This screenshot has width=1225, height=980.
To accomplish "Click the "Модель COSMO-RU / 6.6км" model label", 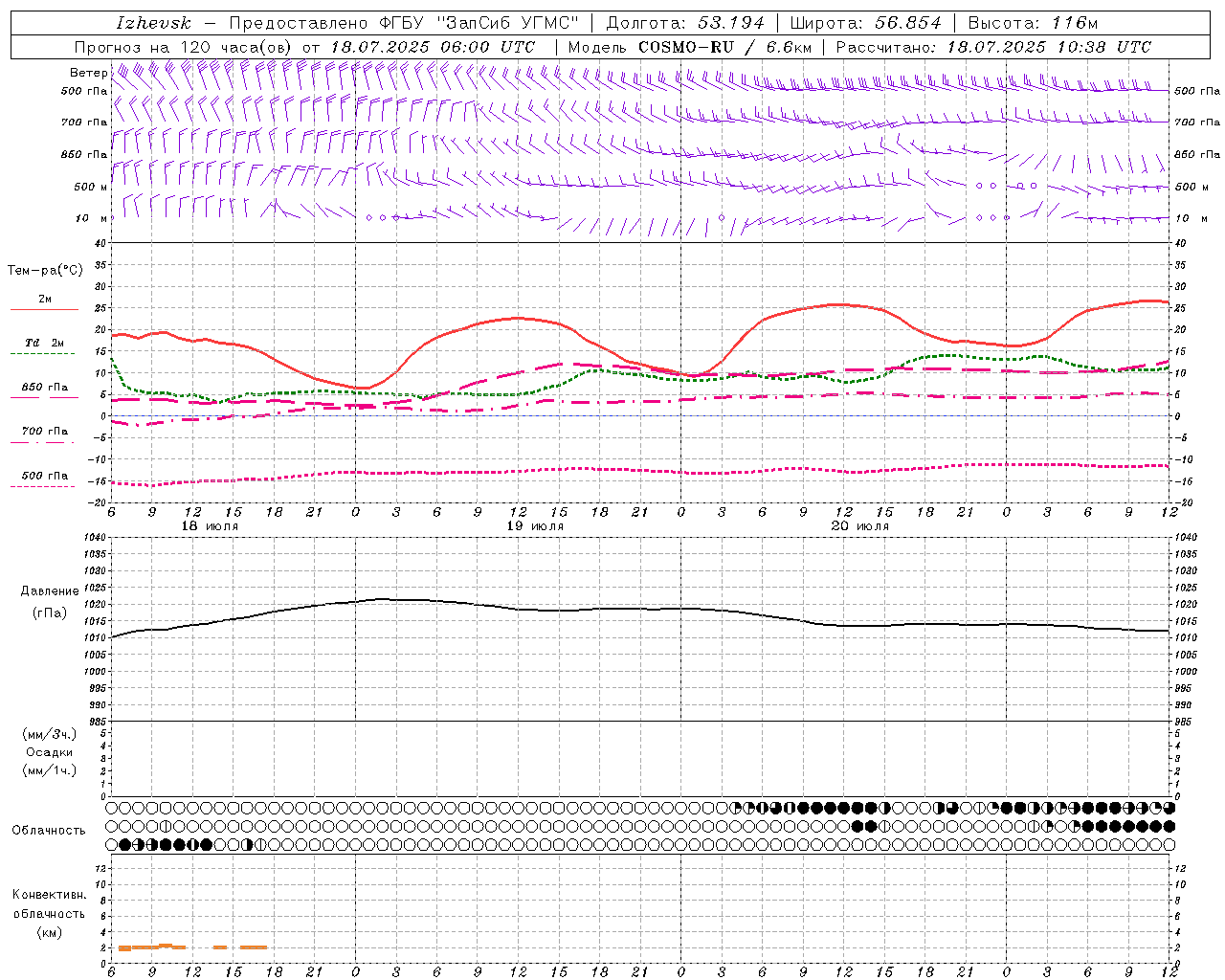I will [x=689, y=47].
